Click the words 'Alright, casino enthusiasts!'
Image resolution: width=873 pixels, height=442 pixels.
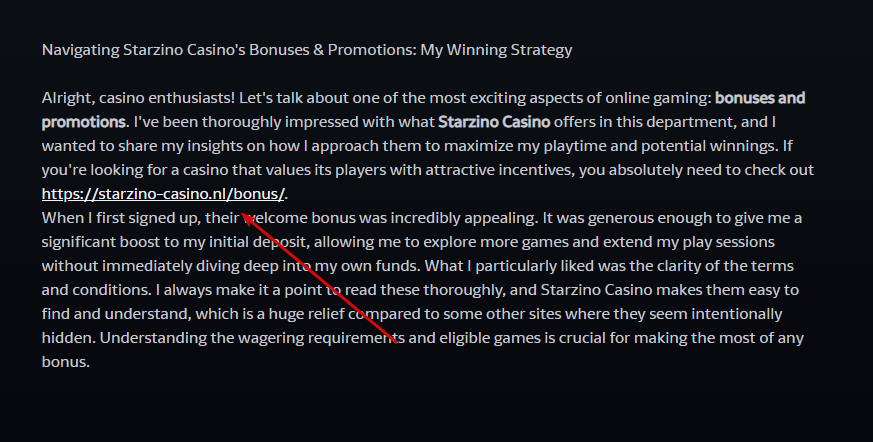[138, 98]
